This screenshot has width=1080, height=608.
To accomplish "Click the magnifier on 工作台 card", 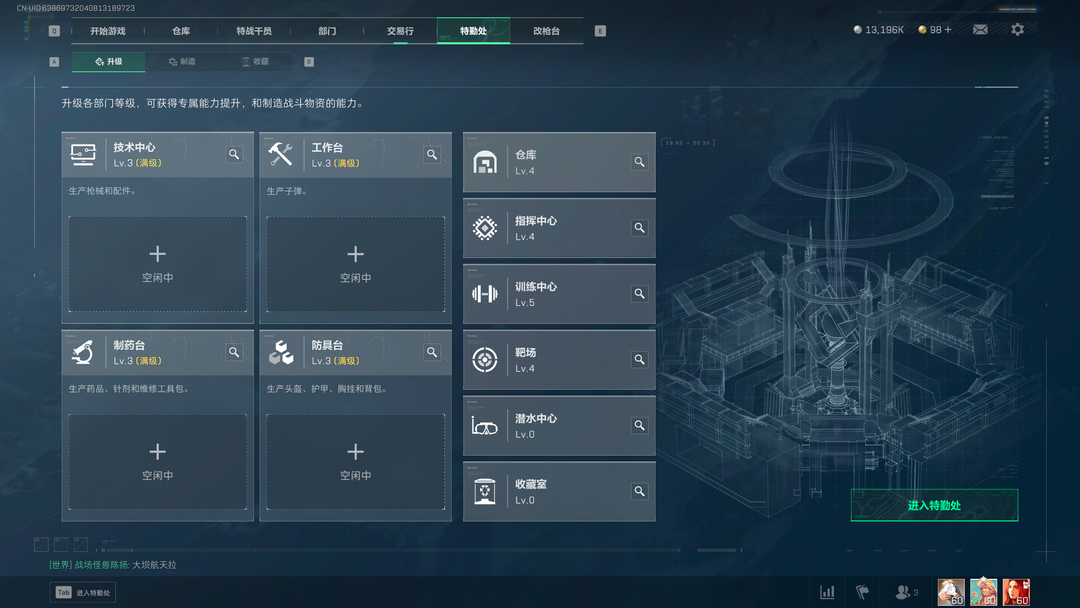I will point(432,154).
